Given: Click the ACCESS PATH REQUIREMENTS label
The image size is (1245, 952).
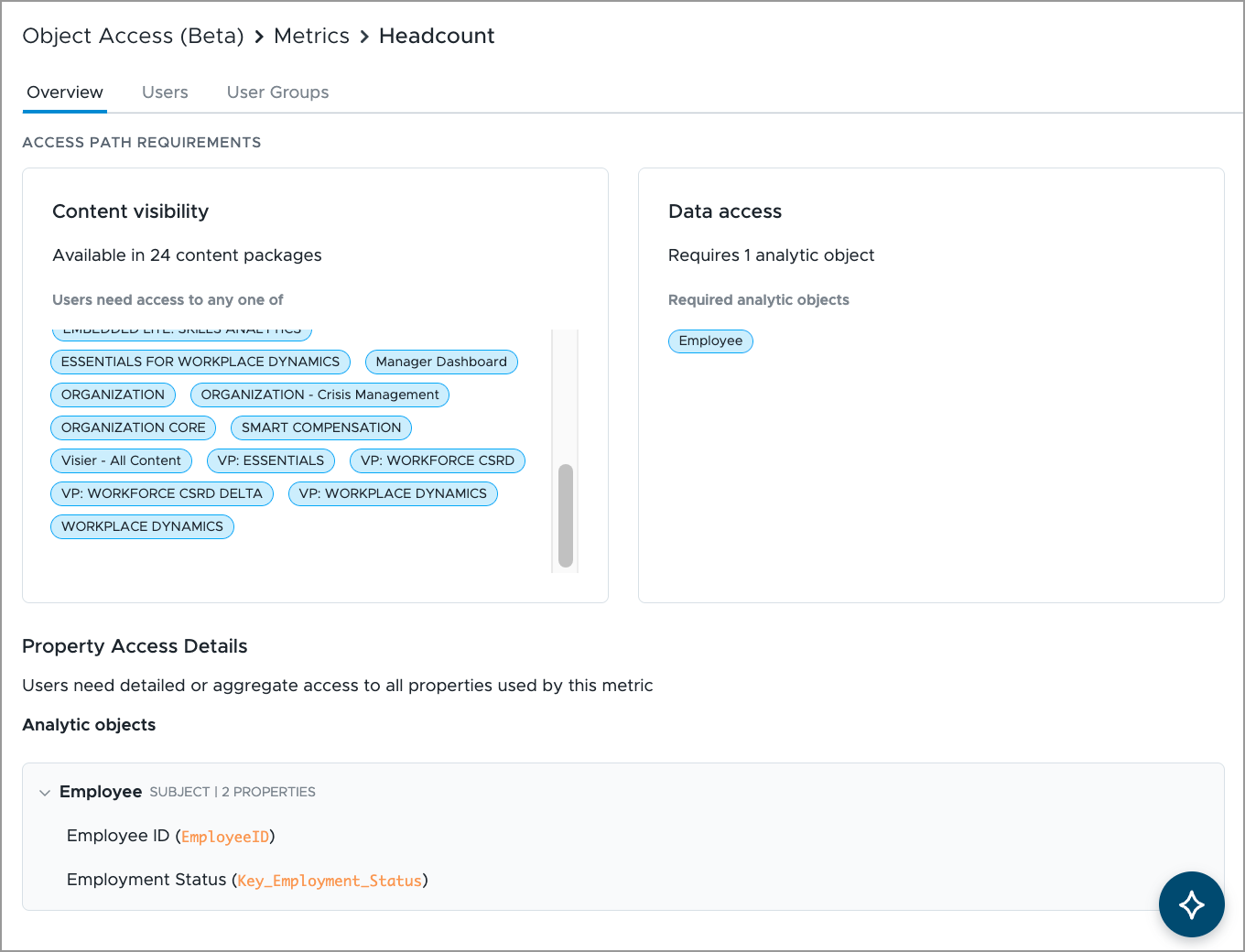Looking at the screenshot, I should click(x=142, y=142).
